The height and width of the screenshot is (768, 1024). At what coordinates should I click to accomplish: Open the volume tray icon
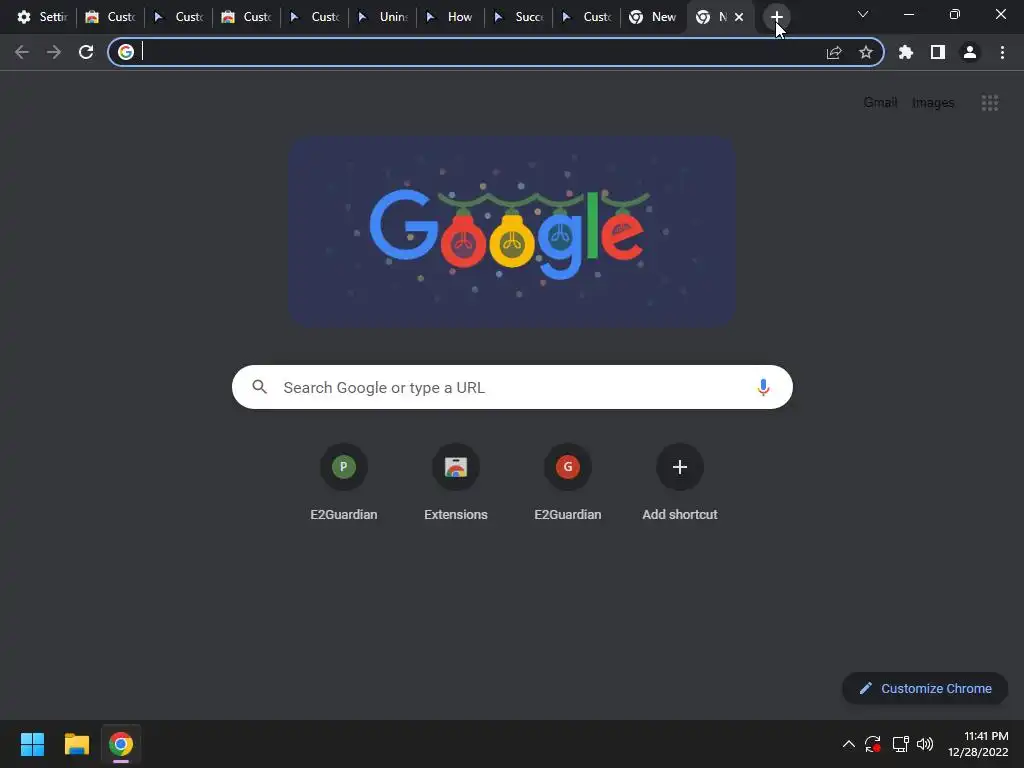tap(925, 744)
